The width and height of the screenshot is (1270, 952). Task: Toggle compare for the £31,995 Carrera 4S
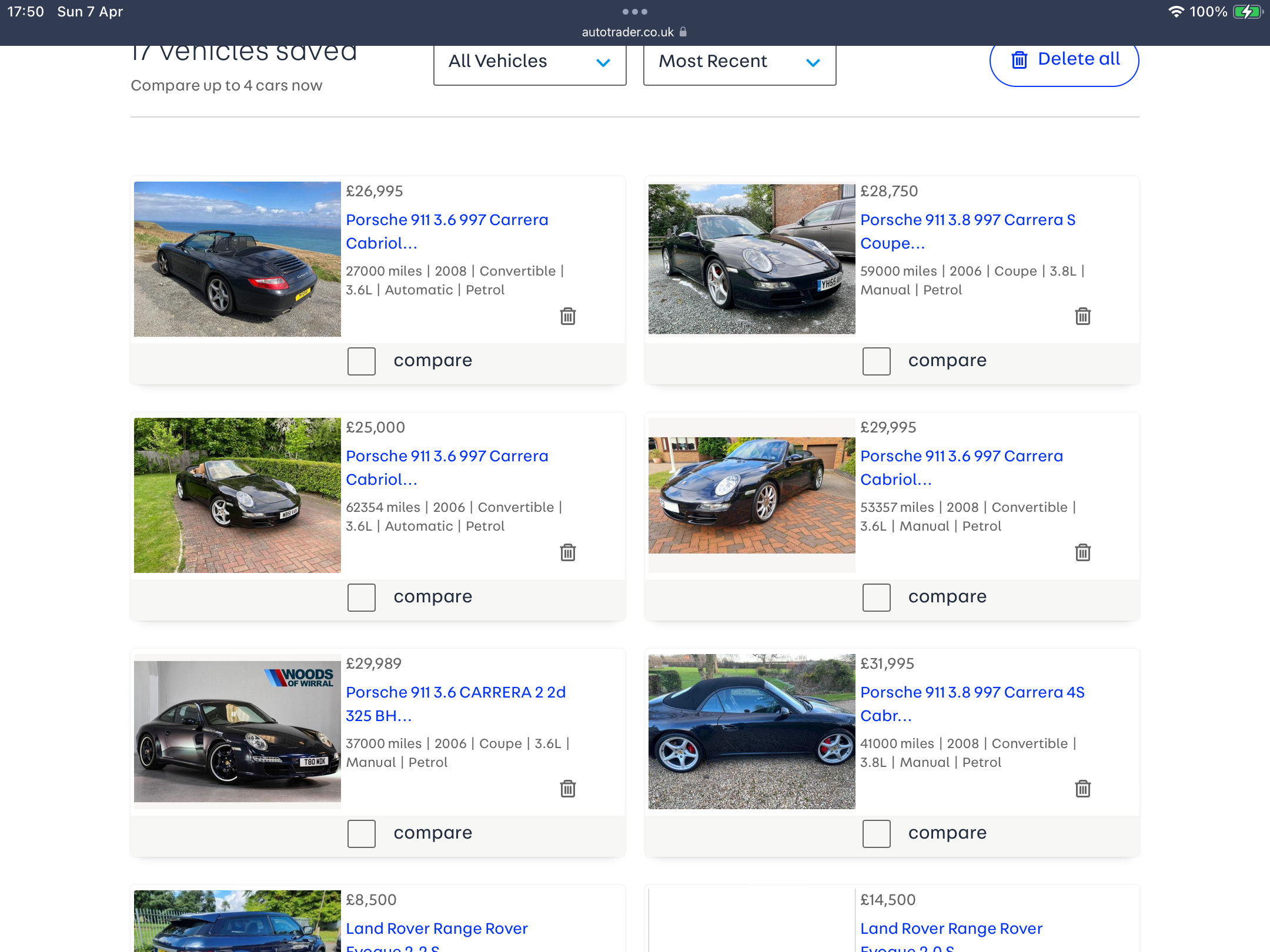876,833
